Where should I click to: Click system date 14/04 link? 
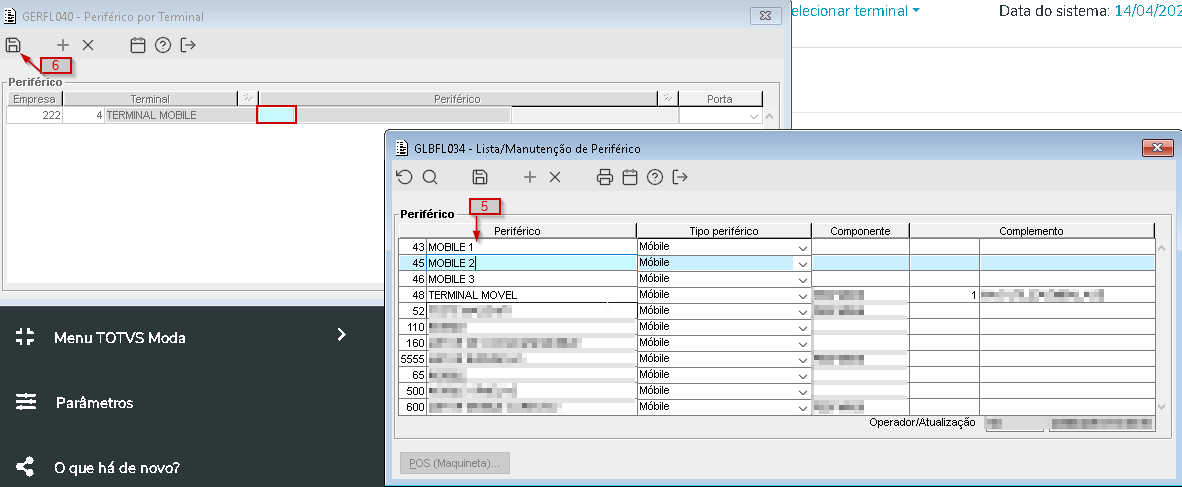point(1147,11)
